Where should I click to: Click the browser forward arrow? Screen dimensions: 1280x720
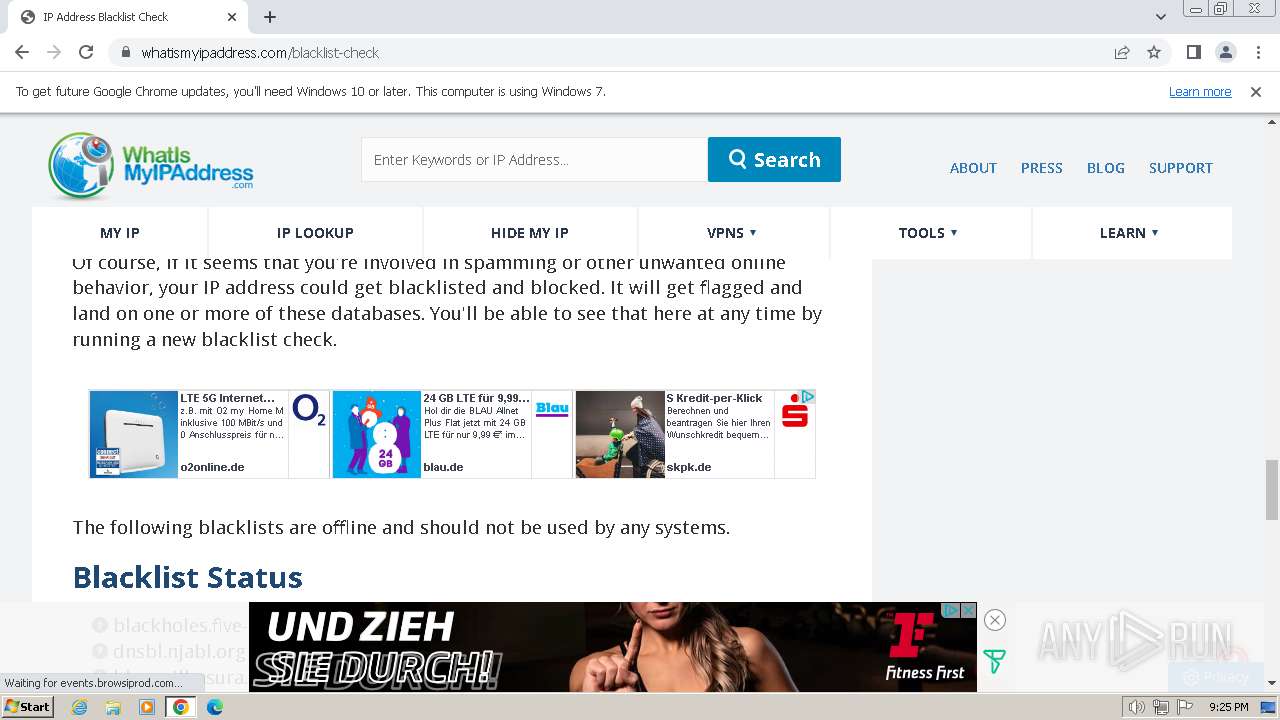[x=54, y=52]
